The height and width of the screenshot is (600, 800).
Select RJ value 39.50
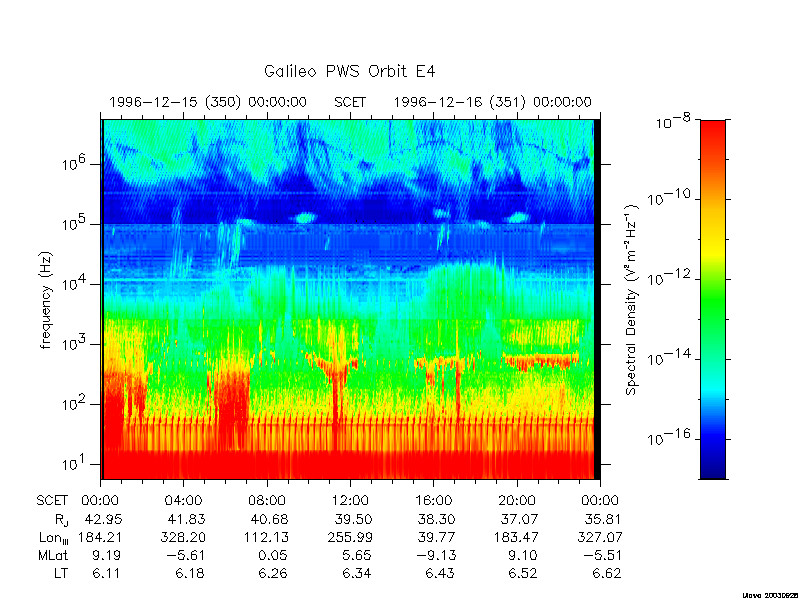(x=353, y=519)
